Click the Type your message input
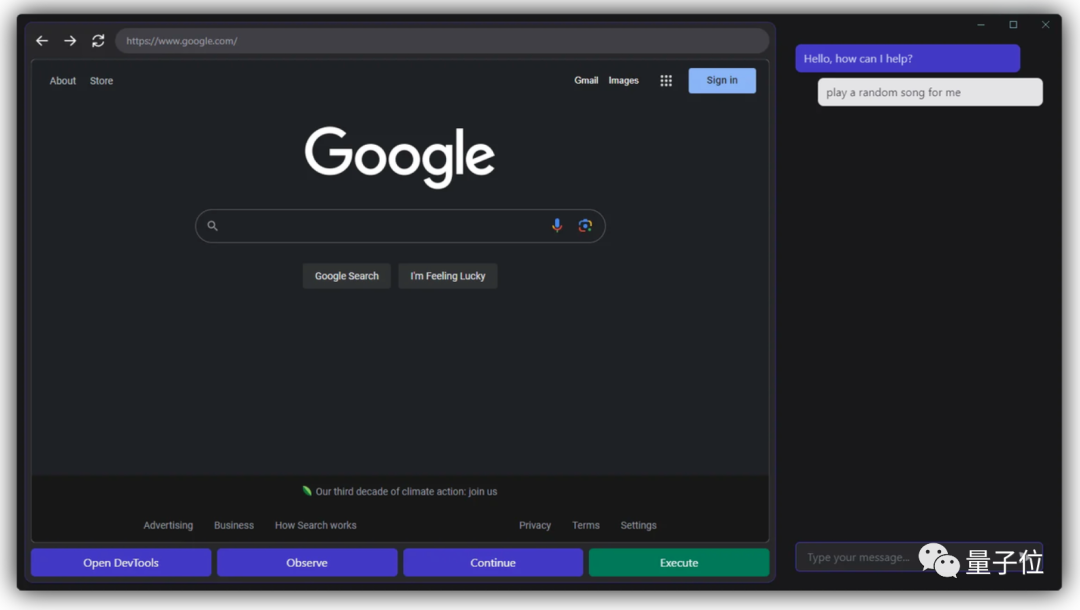 point(855,557)
